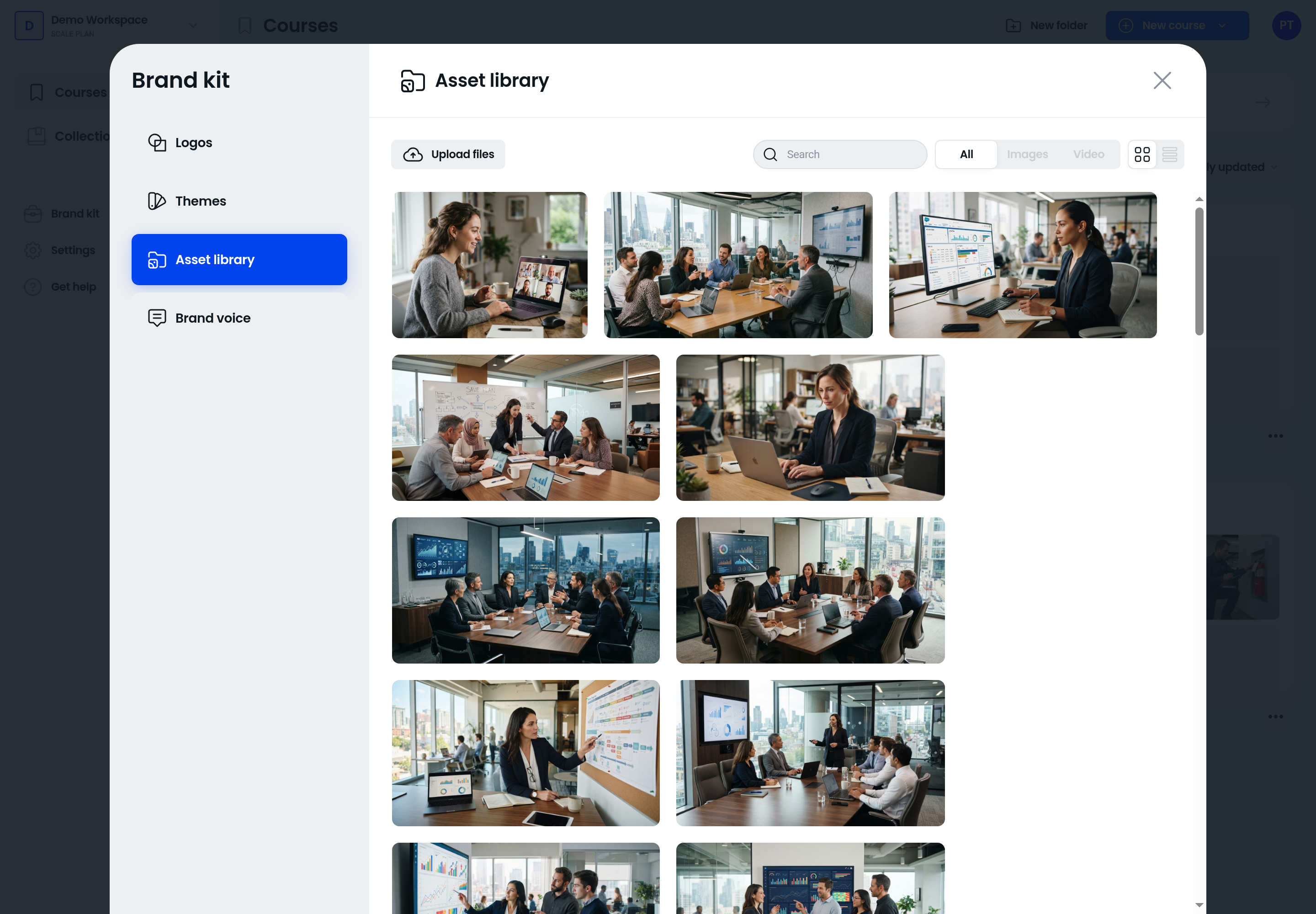Expand the New course dropdown
1316x914 pixels.
(x=1222, y=25)
